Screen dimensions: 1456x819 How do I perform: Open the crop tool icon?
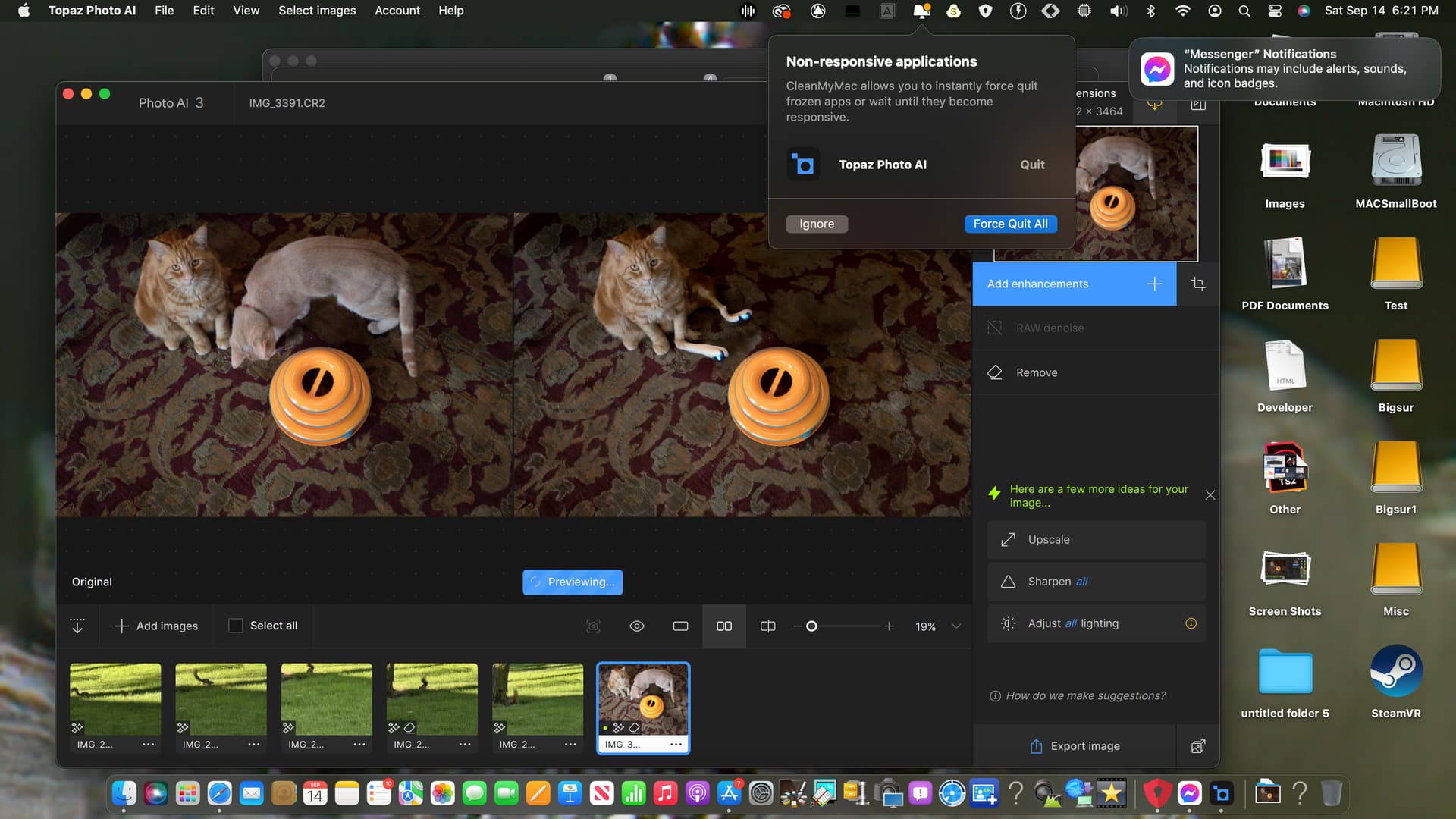point(1198,284)
